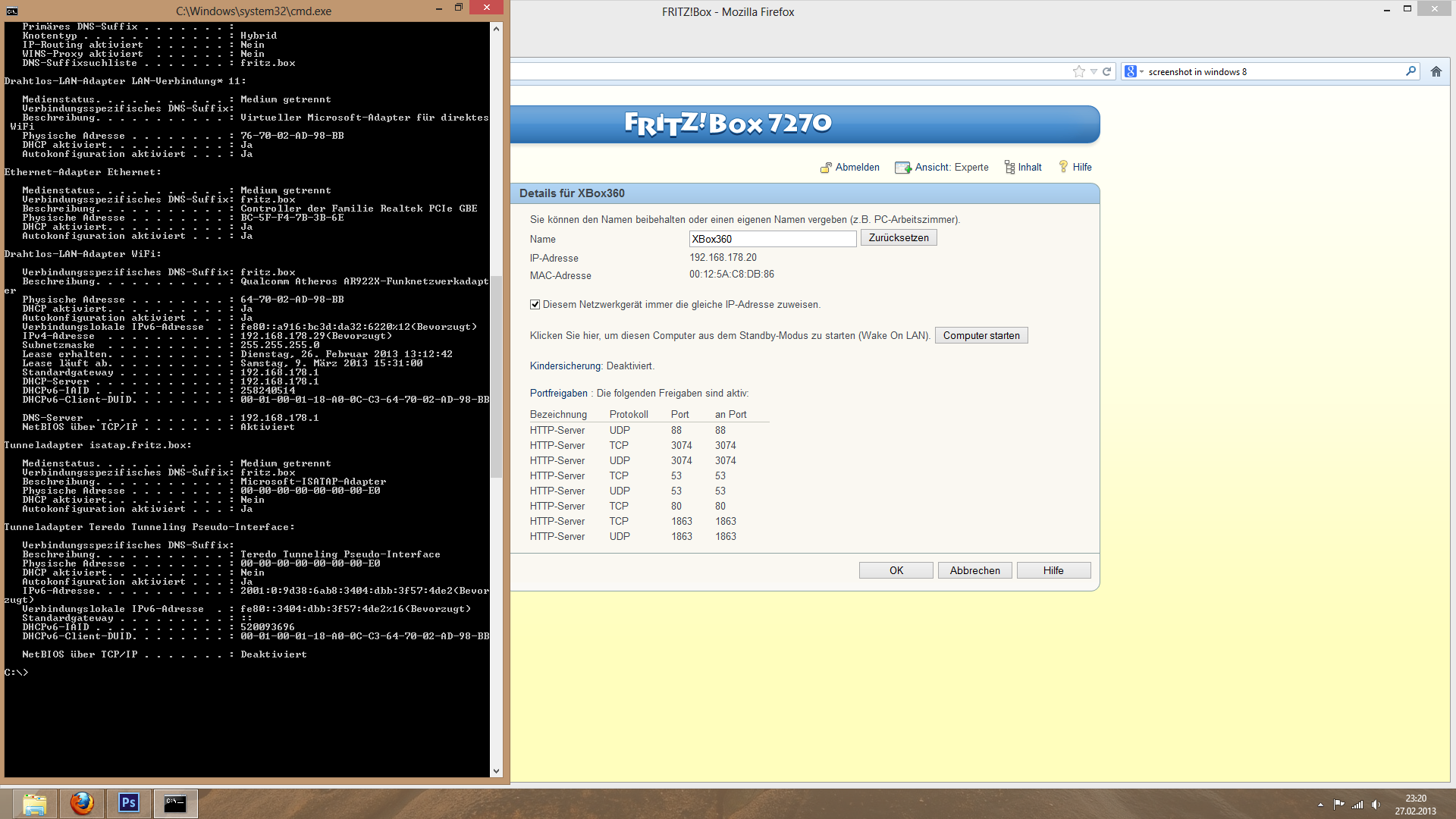
Task: Open URL history dropdown arrow
Action: 1094,71
